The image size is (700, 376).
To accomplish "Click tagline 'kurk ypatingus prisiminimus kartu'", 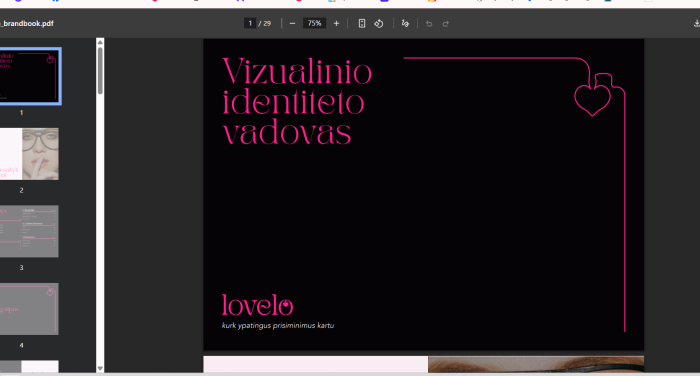I will click(x=278, y=326).
